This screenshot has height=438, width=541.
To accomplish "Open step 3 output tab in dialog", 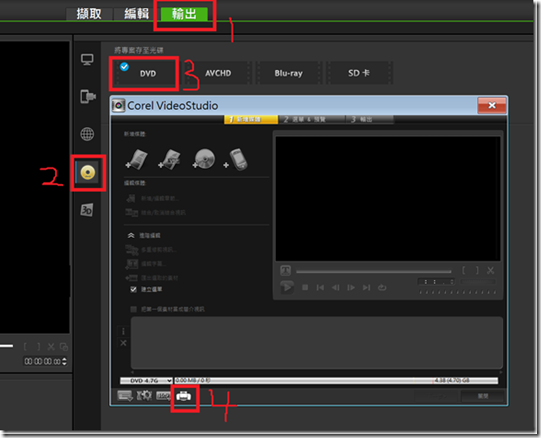I will 369,119.
